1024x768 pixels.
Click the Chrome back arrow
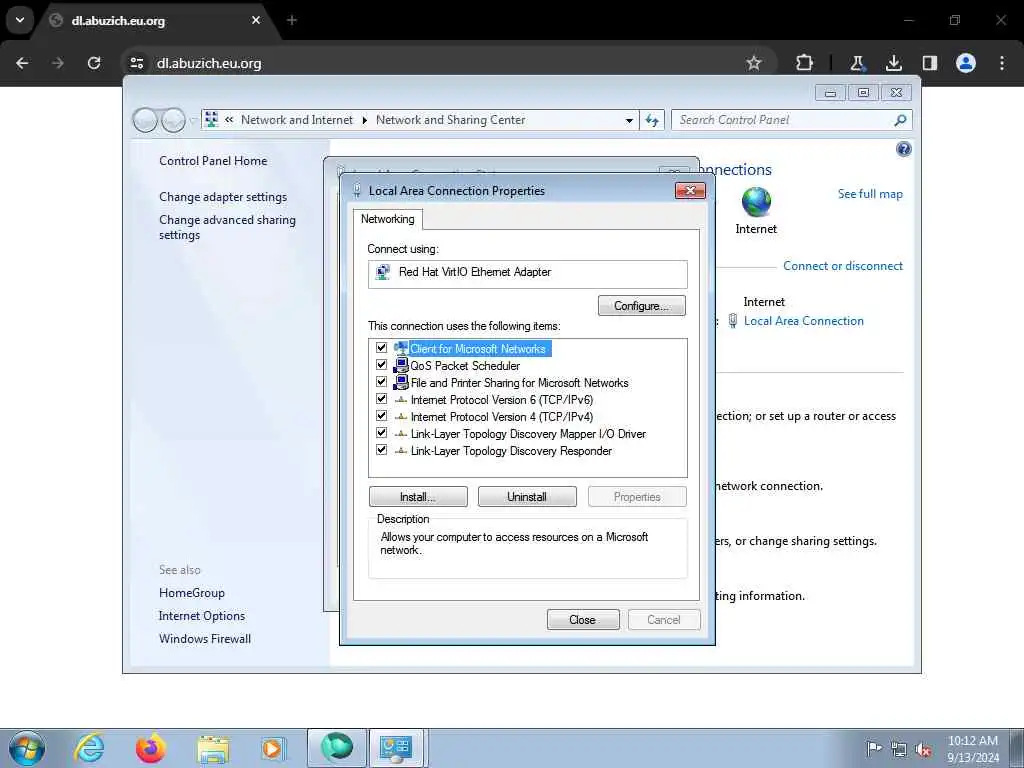click(22, 63)
